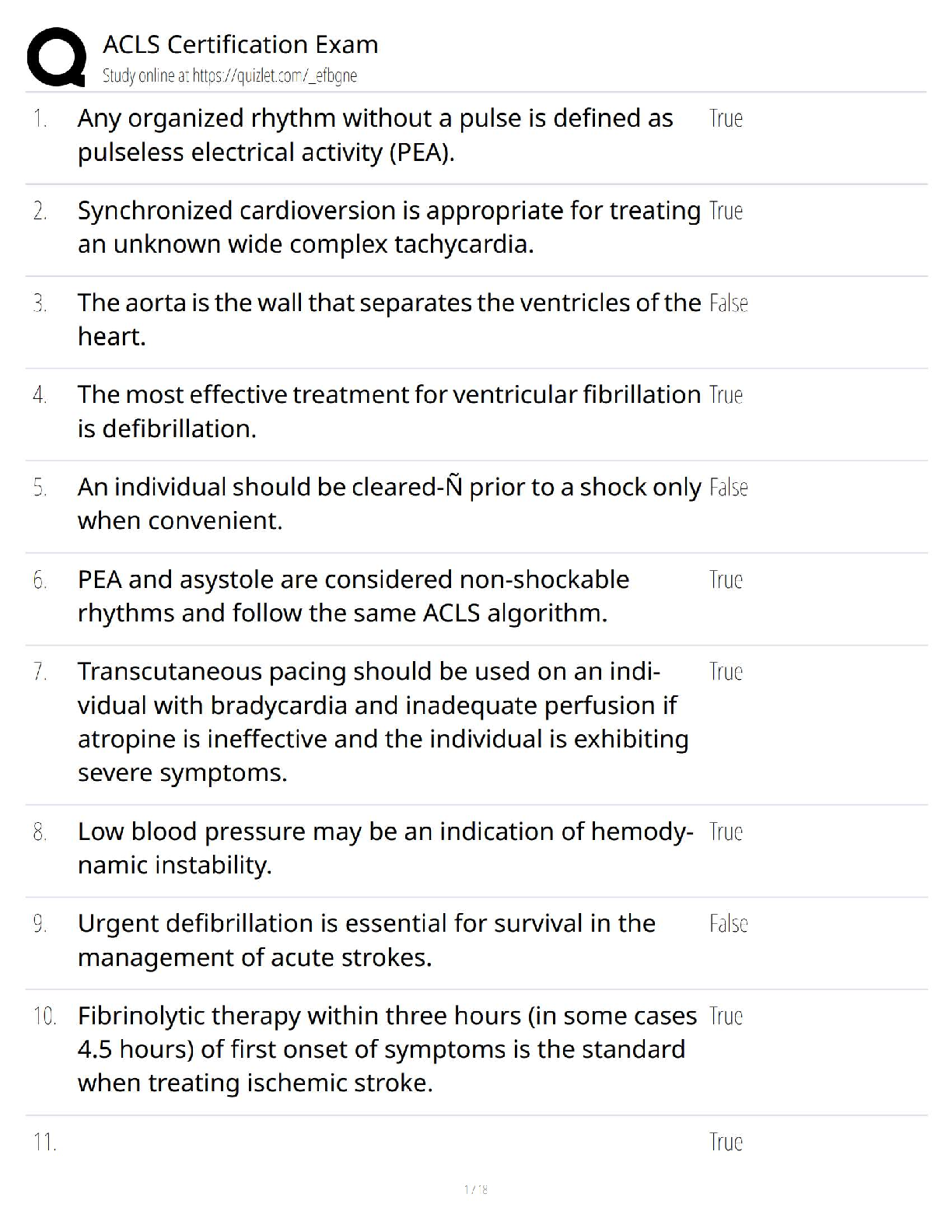The image size is (952, 1232).
Task: Click the Quizlet Q logo icon
Action: tap(56, 57)
